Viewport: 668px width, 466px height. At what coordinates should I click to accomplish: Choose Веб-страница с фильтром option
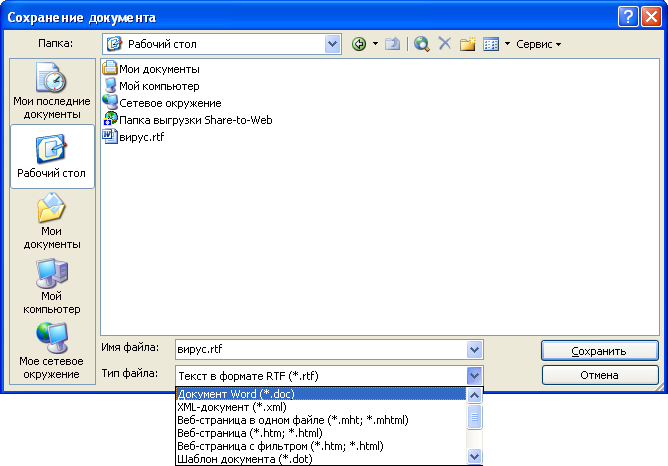[x=321, y=446]
